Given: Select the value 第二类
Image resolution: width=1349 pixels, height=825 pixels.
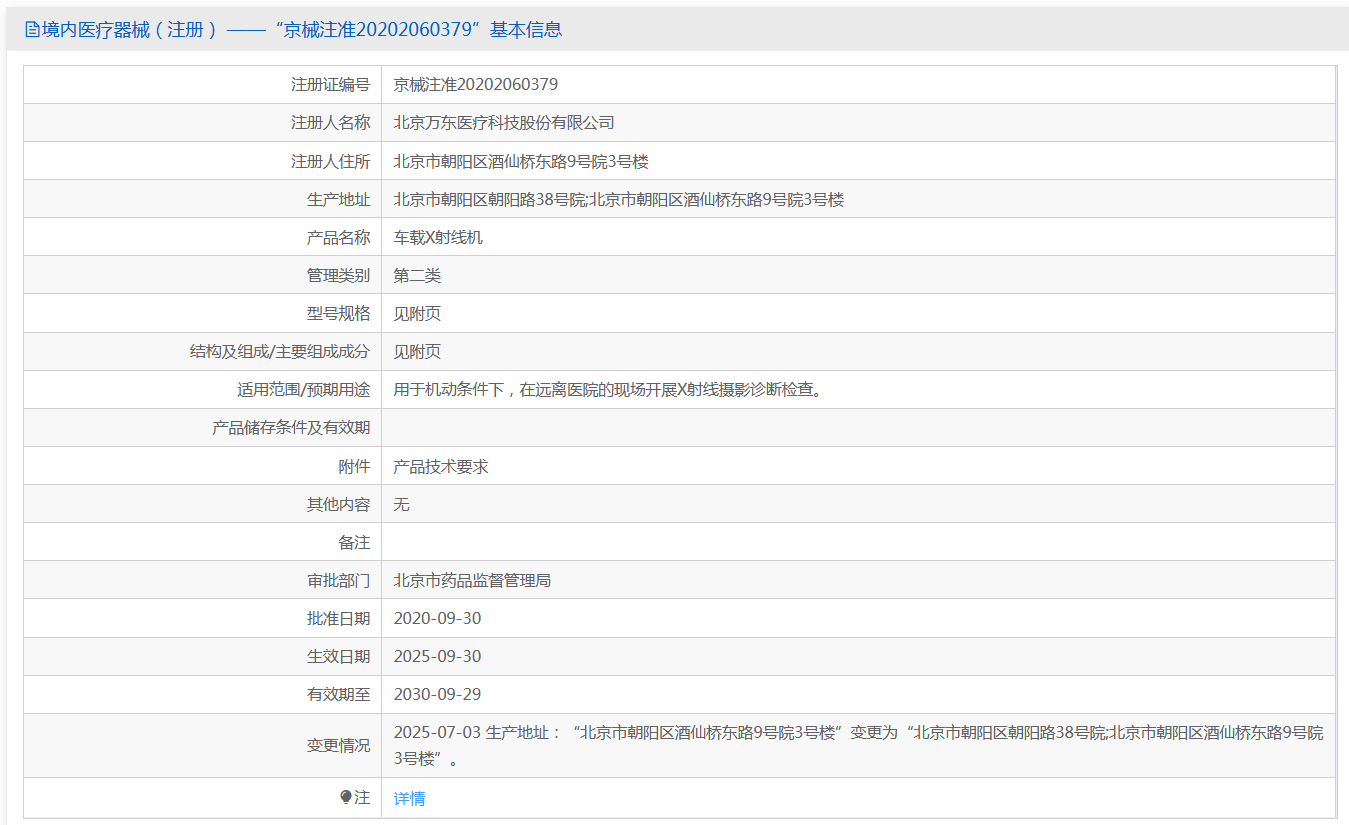Looking at the screenshot, I should point(417,275).
